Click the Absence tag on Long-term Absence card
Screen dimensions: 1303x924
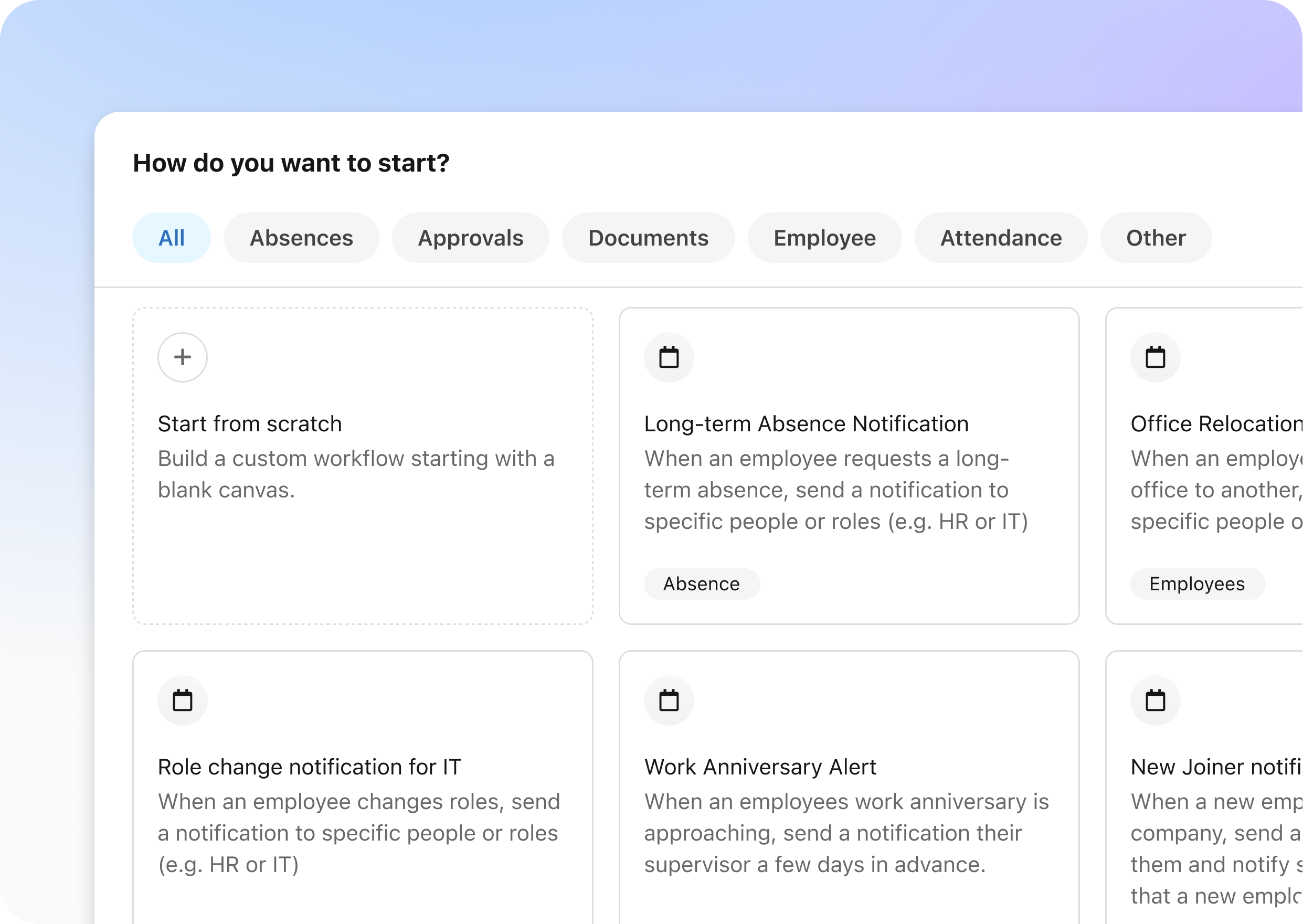pyautogui.click(x=699, y=583)
